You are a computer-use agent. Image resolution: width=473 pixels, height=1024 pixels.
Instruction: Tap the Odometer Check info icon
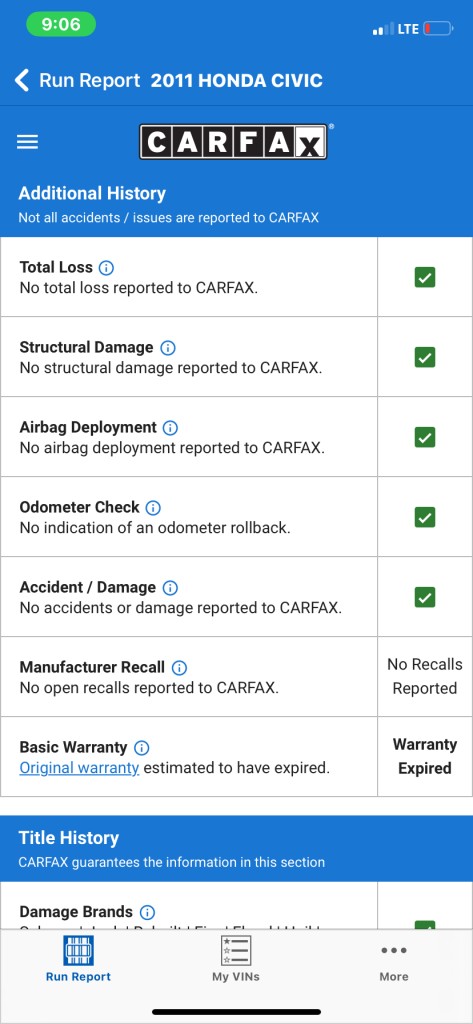click(153, 507)
